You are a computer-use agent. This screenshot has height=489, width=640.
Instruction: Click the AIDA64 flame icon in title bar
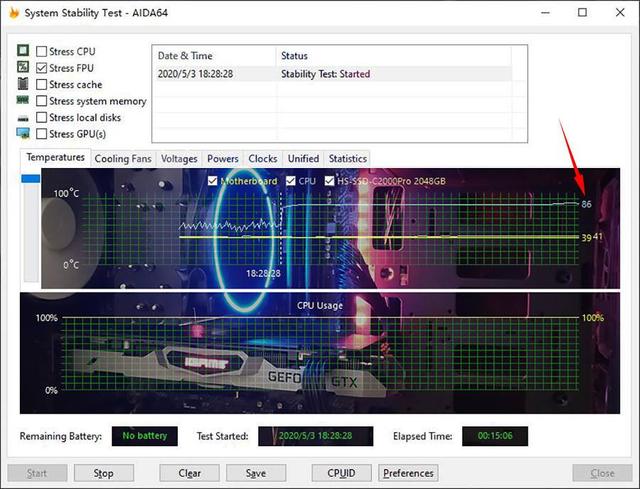[x=14, y=12]
